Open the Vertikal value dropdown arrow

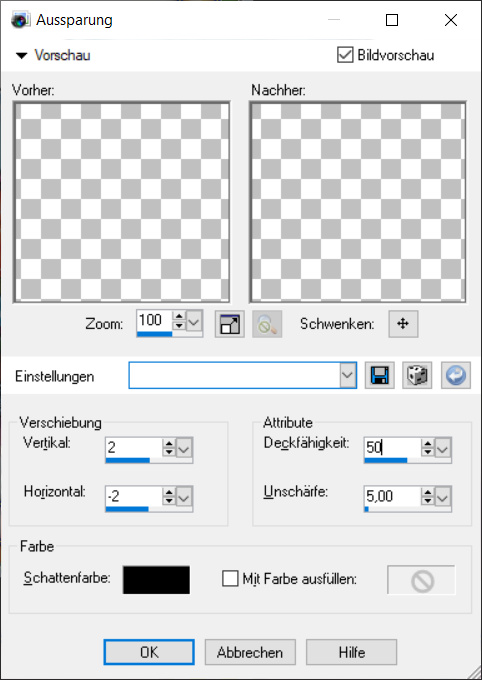184,448
